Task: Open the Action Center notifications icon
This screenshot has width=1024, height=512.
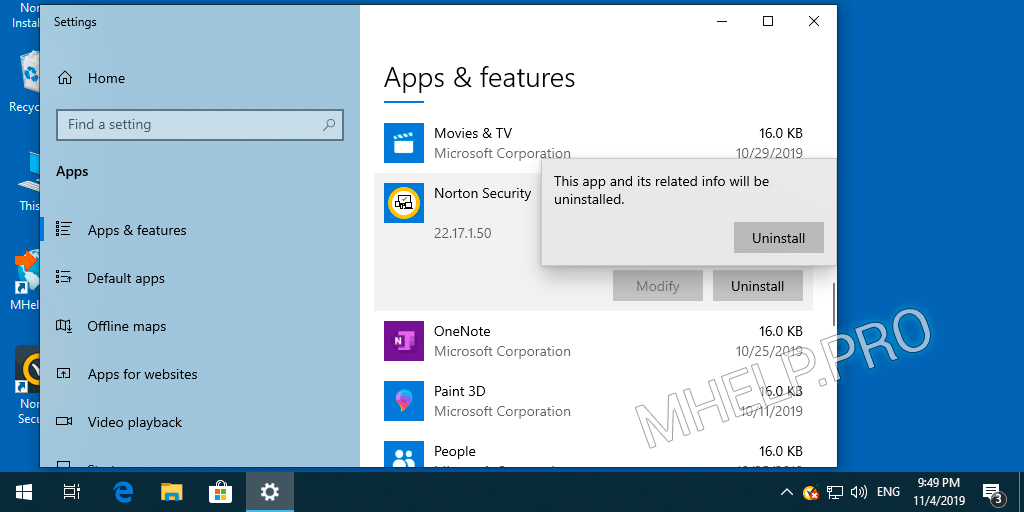Action: pos(993,493)
